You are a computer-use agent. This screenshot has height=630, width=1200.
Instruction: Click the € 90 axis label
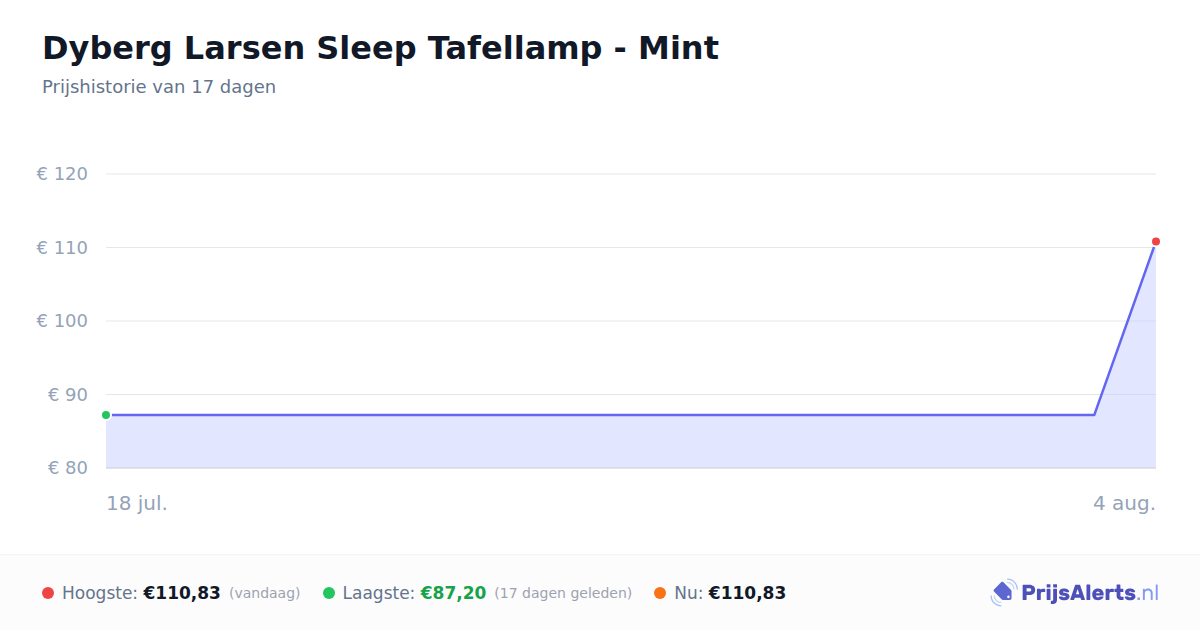[68, 394]
